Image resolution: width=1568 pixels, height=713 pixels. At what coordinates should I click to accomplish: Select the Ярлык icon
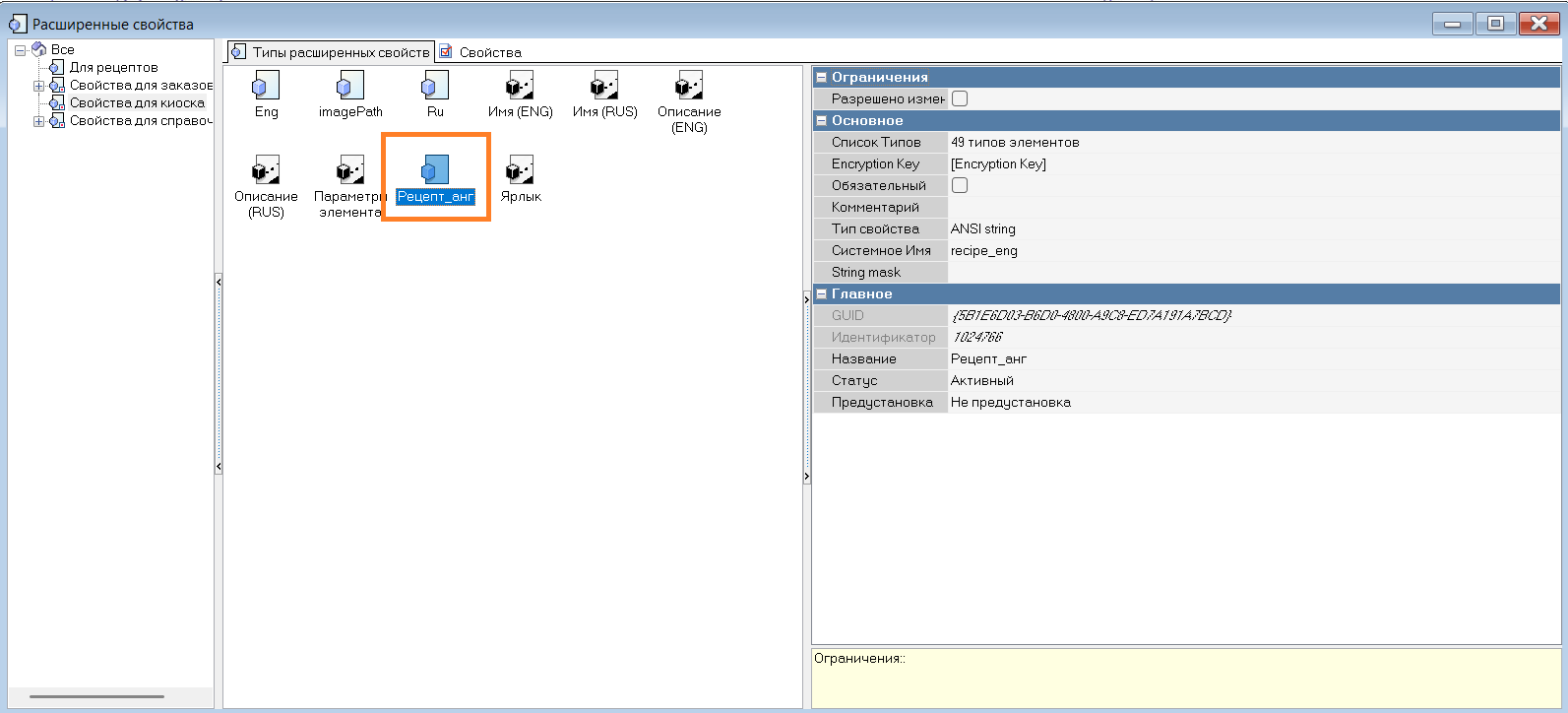520,170
